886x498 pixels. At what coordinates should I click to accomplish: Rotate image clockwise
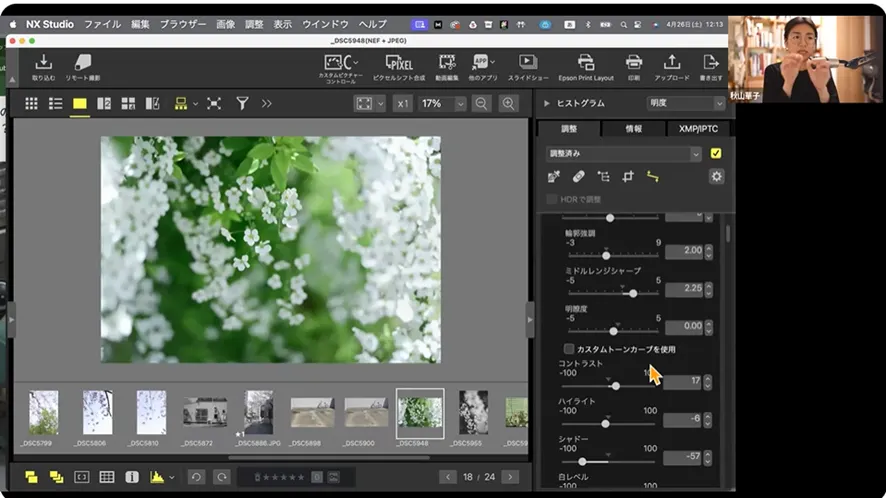point(222,477)
